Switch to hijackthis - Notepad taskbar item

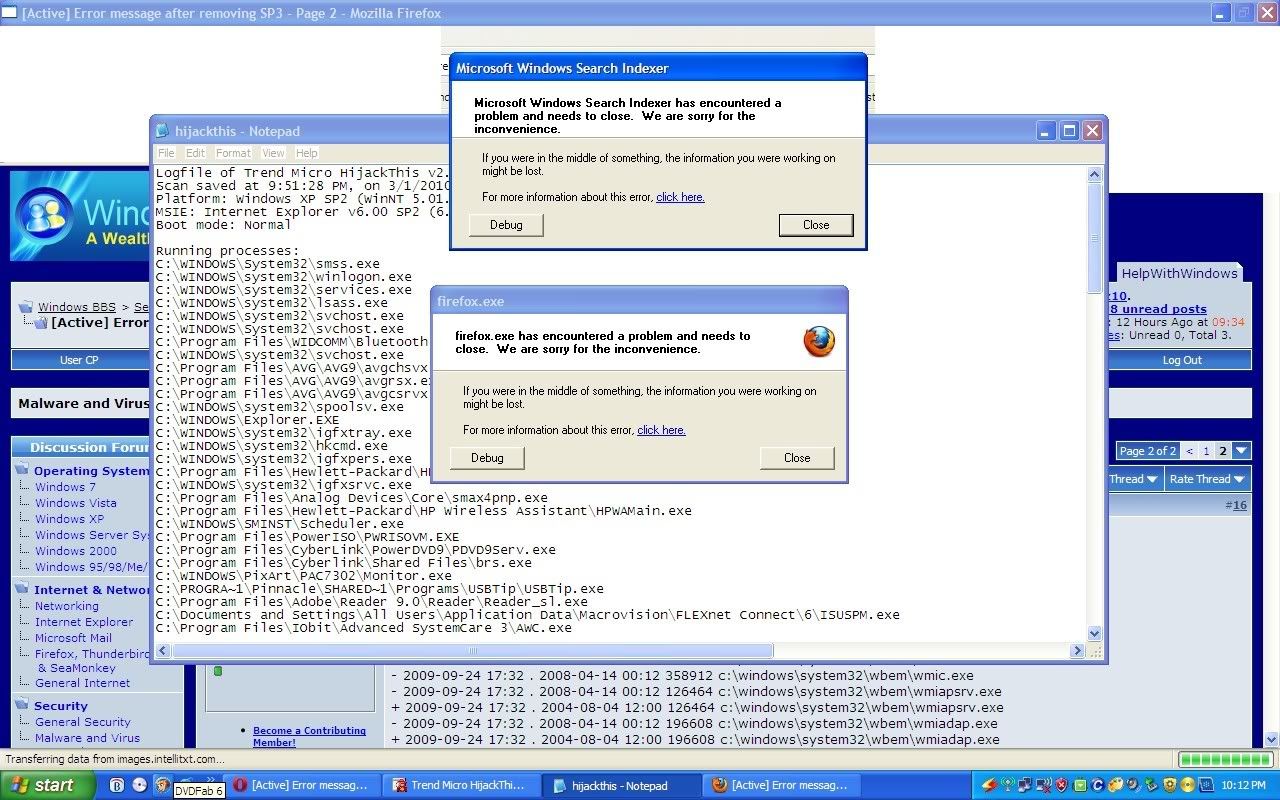point(622,786)
